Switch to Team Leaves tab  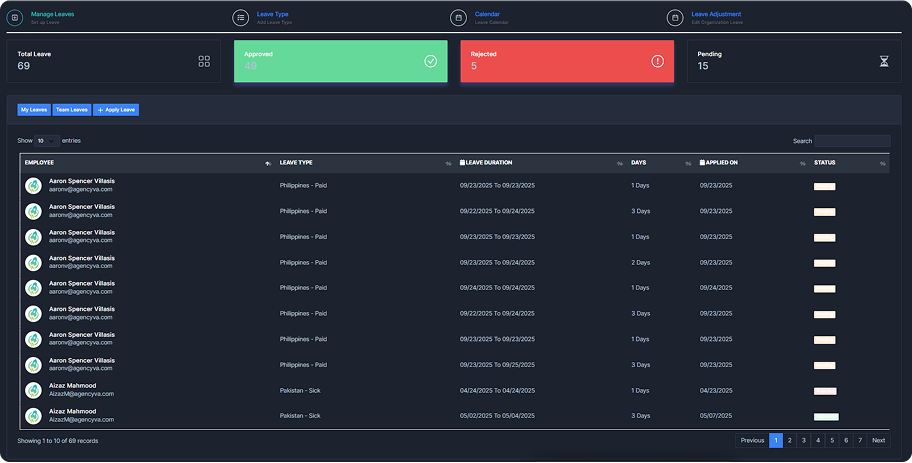pyautogui.click(x=72, y=109)
